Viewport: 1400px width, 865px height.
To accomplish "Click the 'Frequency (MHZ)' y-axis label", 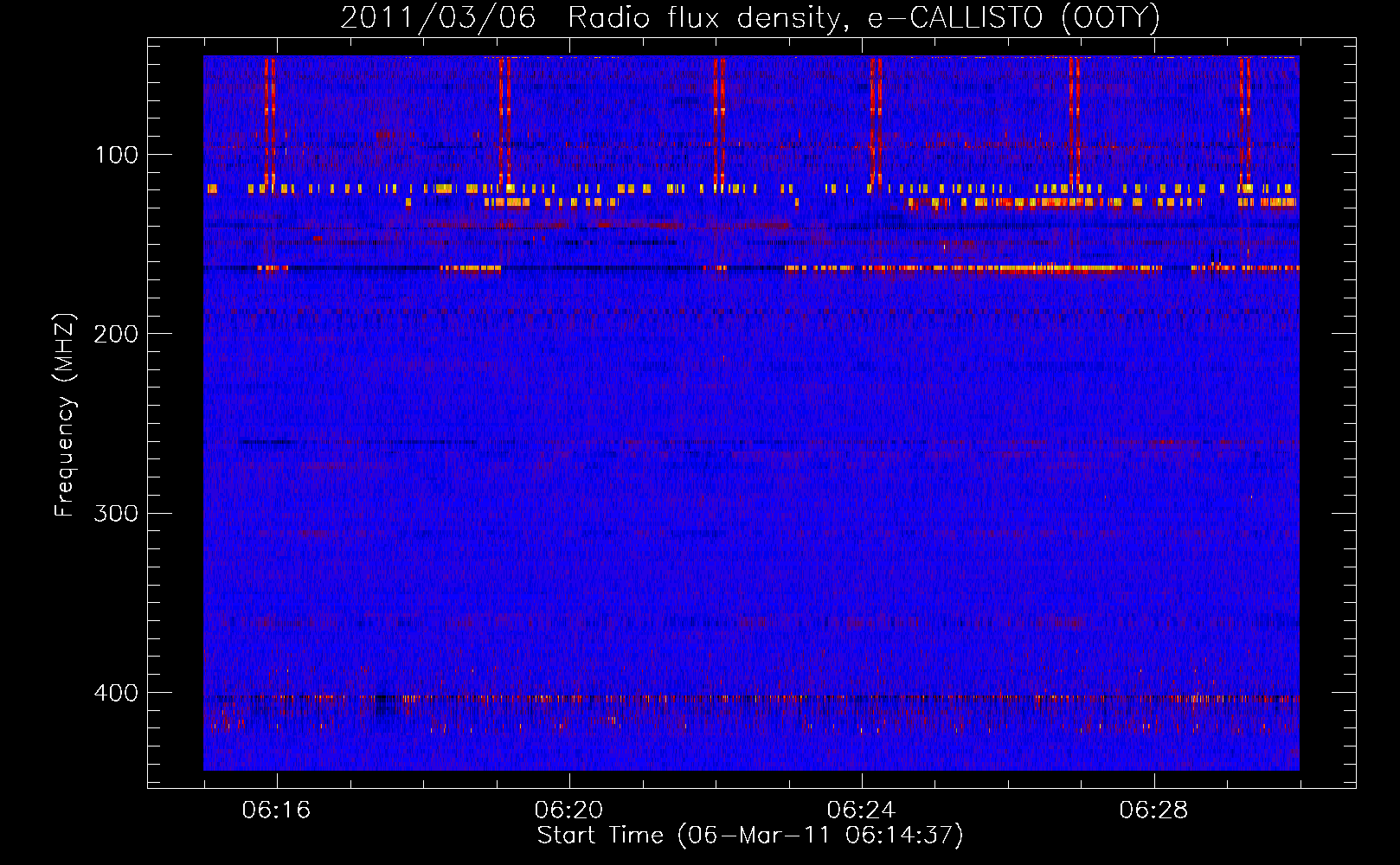I will (65, 415).
